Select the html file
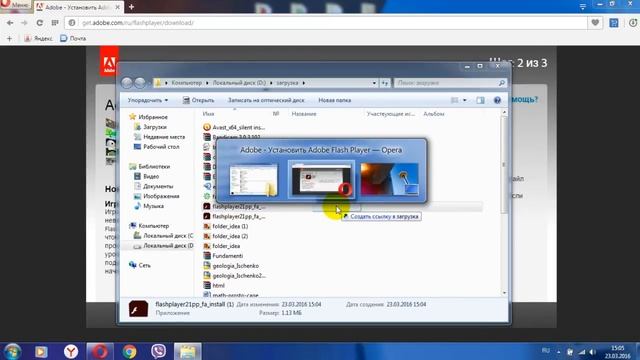640x360 pixels. coord(214,285)
